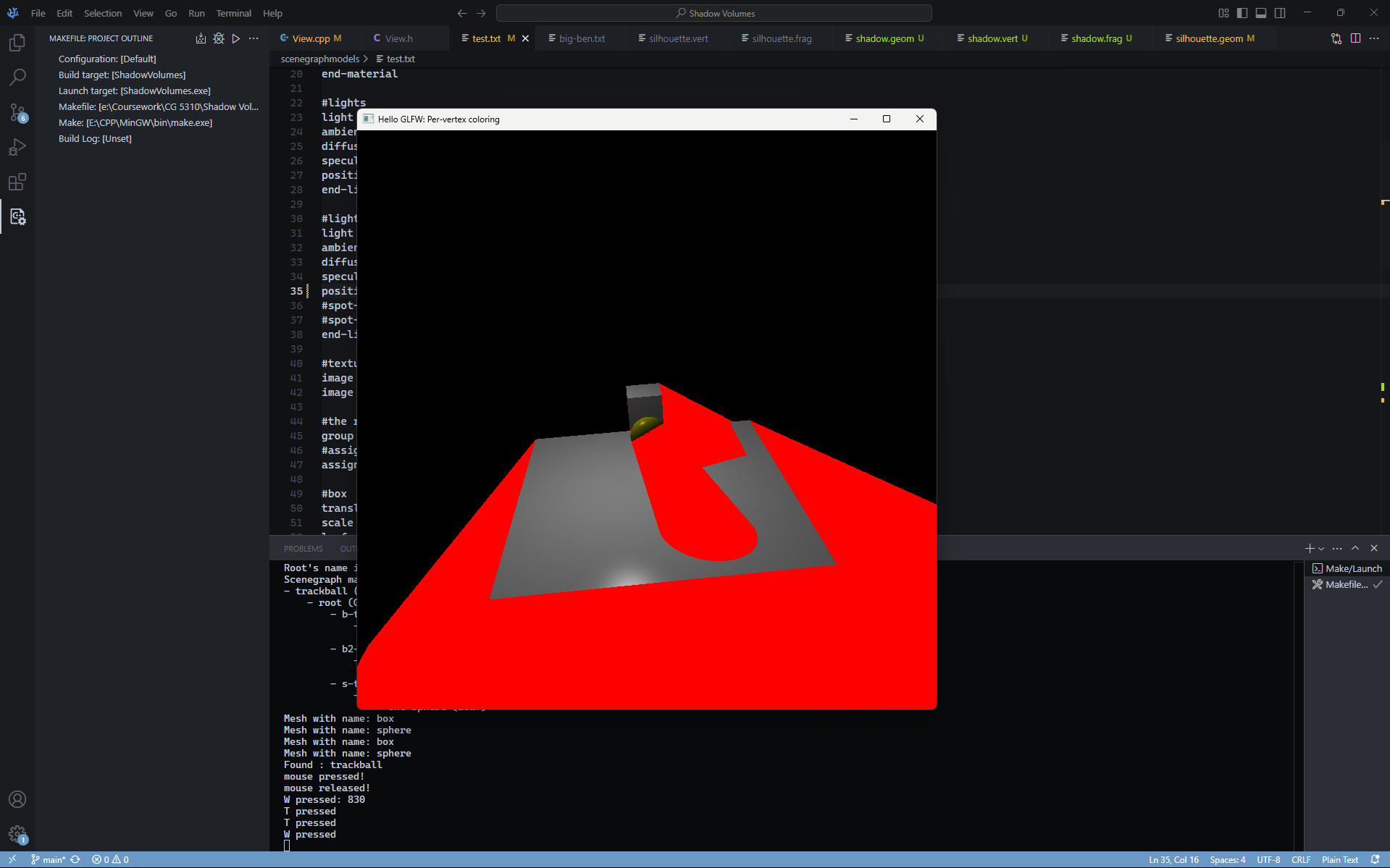Toggle the primary sidebar visibility

click(1242, 12)
